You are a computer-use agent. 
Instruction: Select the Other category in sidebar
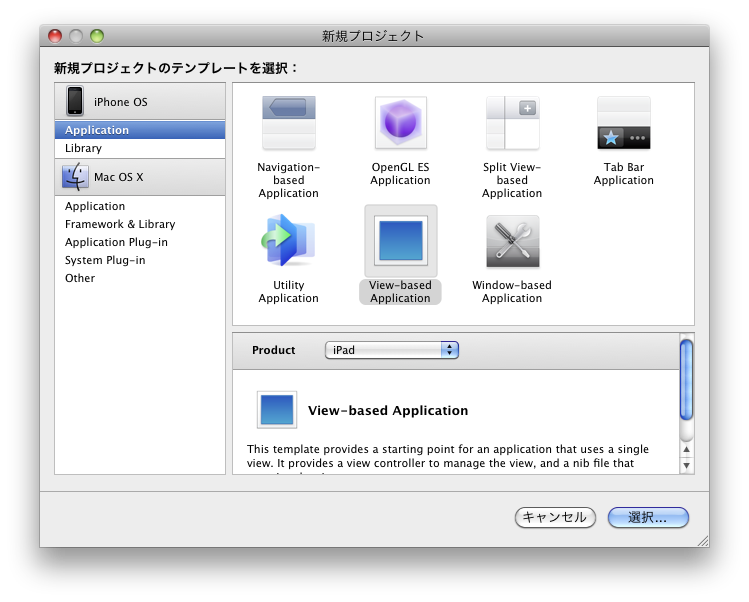click(80, 278)
